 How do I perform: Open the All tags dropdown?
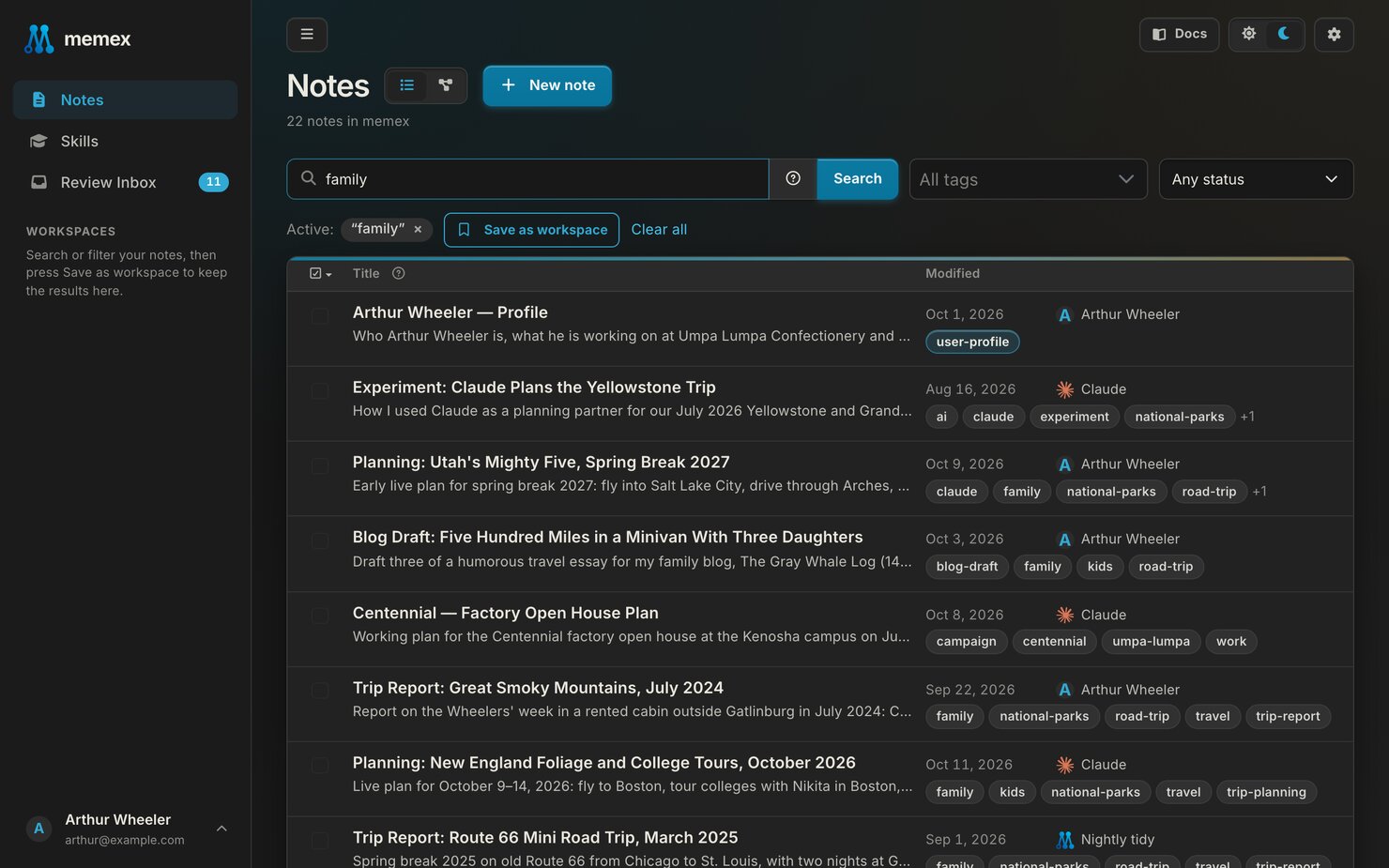[1028, 179]
